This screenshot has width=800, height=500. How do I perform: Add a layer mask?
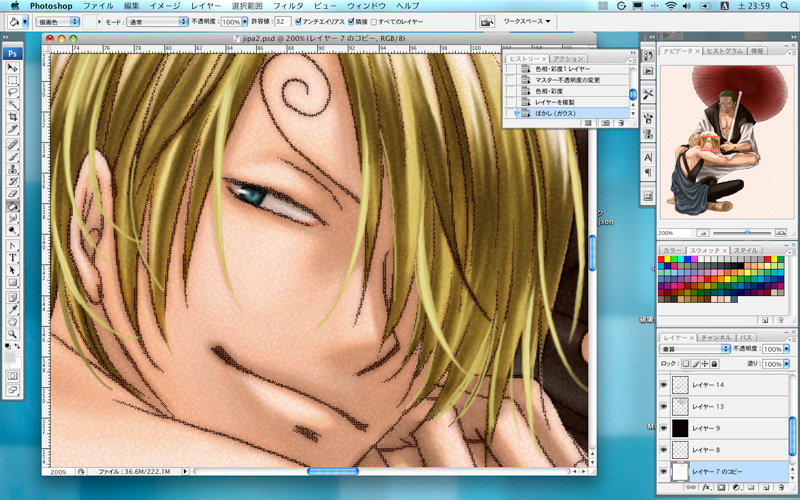[x=721, y=488]
